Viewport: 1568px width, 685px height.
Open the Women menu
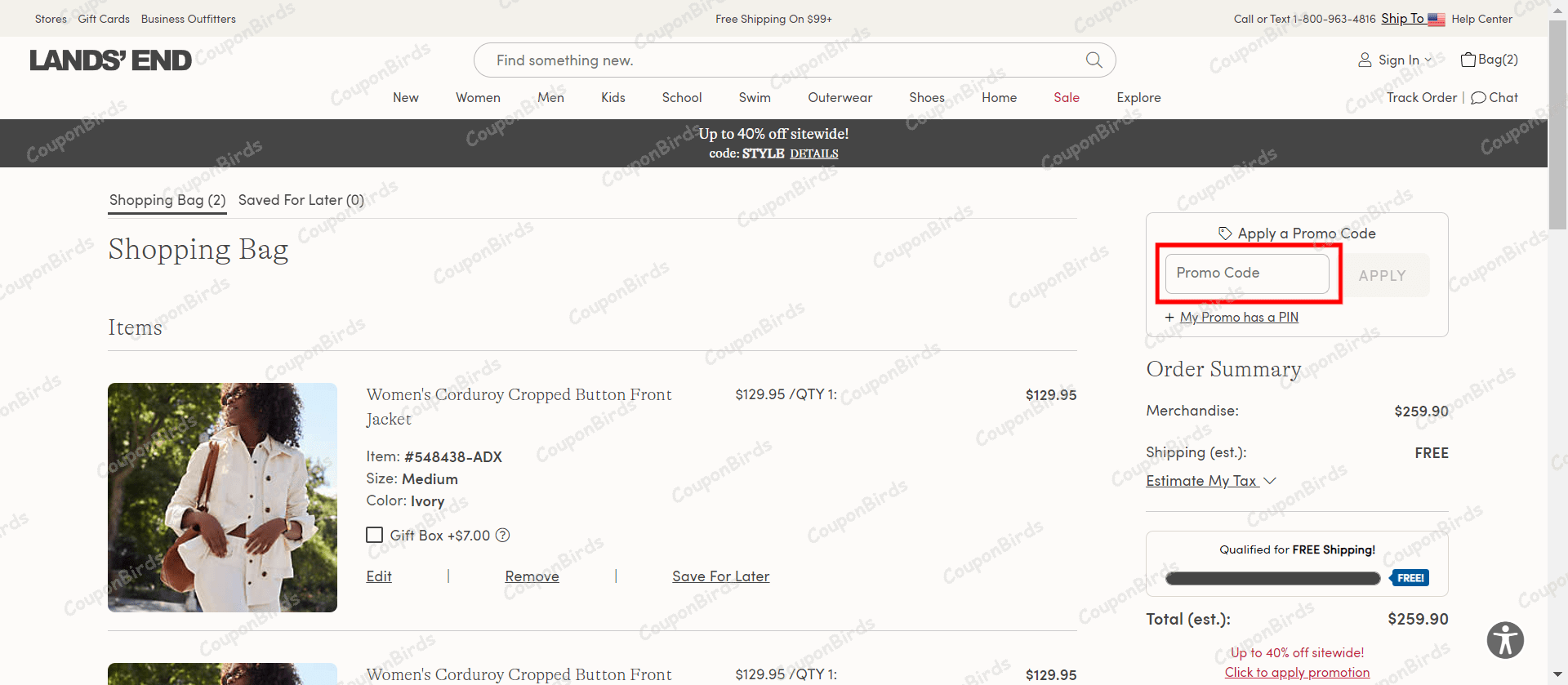click(478, 97)
